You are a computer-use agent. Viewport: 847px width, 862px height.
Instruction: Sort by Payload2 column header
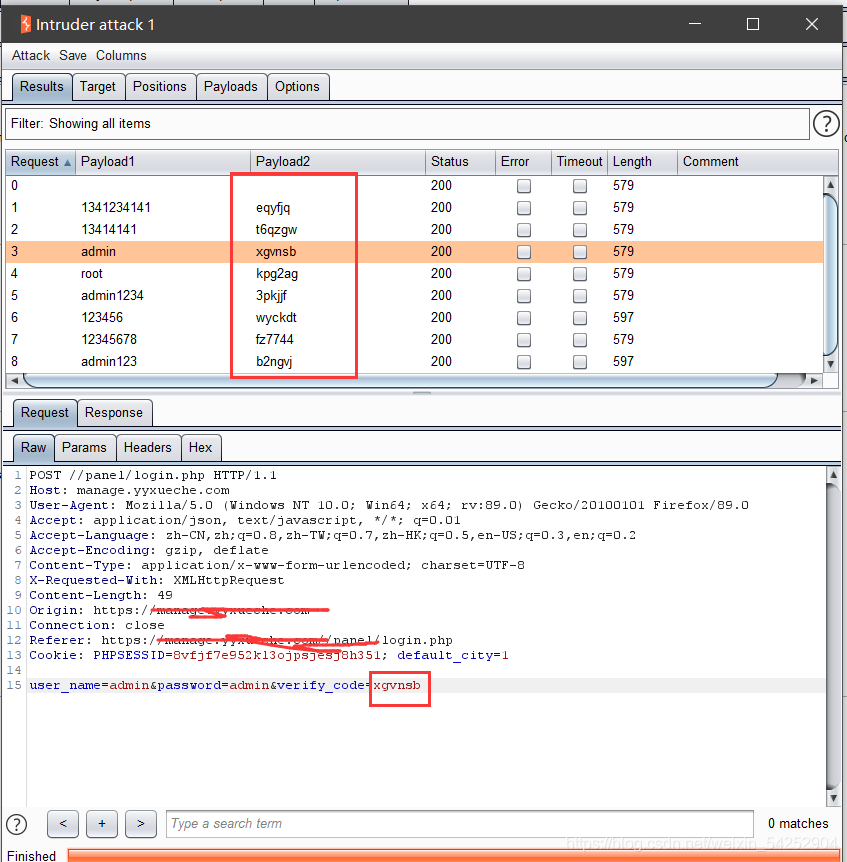click(x=337, y=162)
